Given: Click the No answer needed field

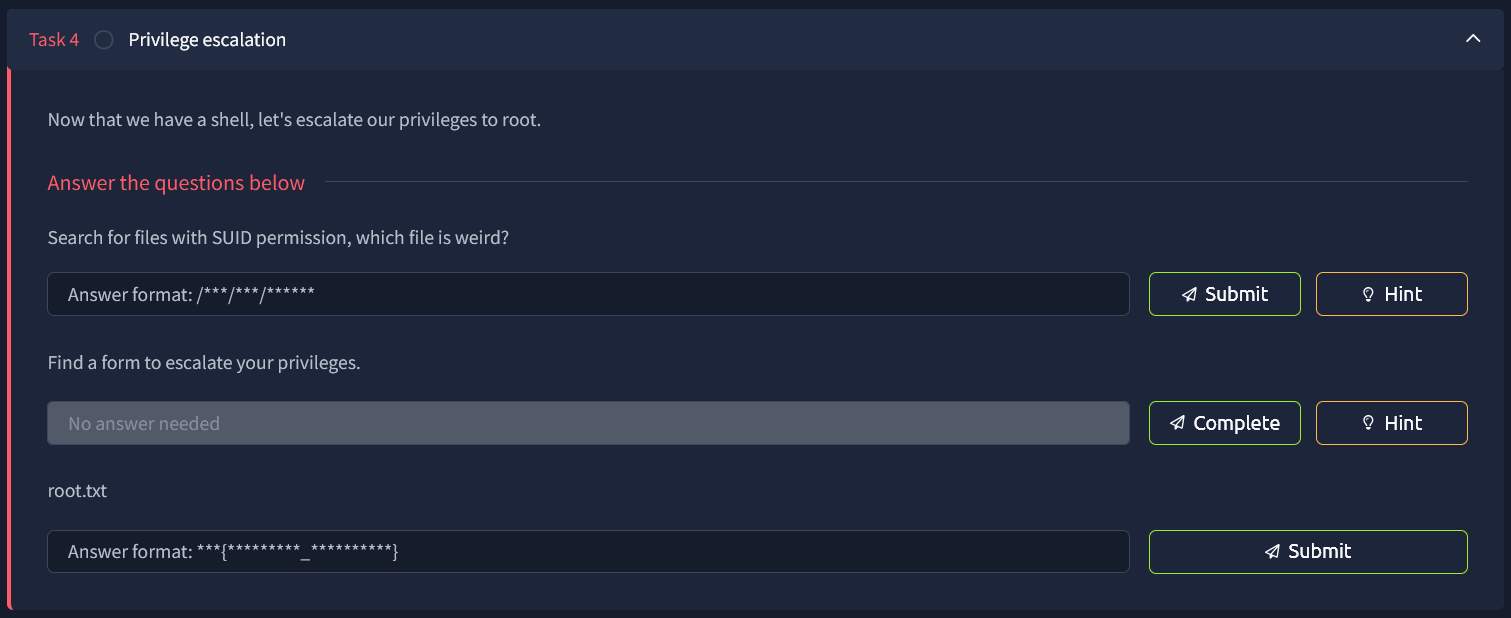Looking at the screenshot, I should tap(588, 423).
